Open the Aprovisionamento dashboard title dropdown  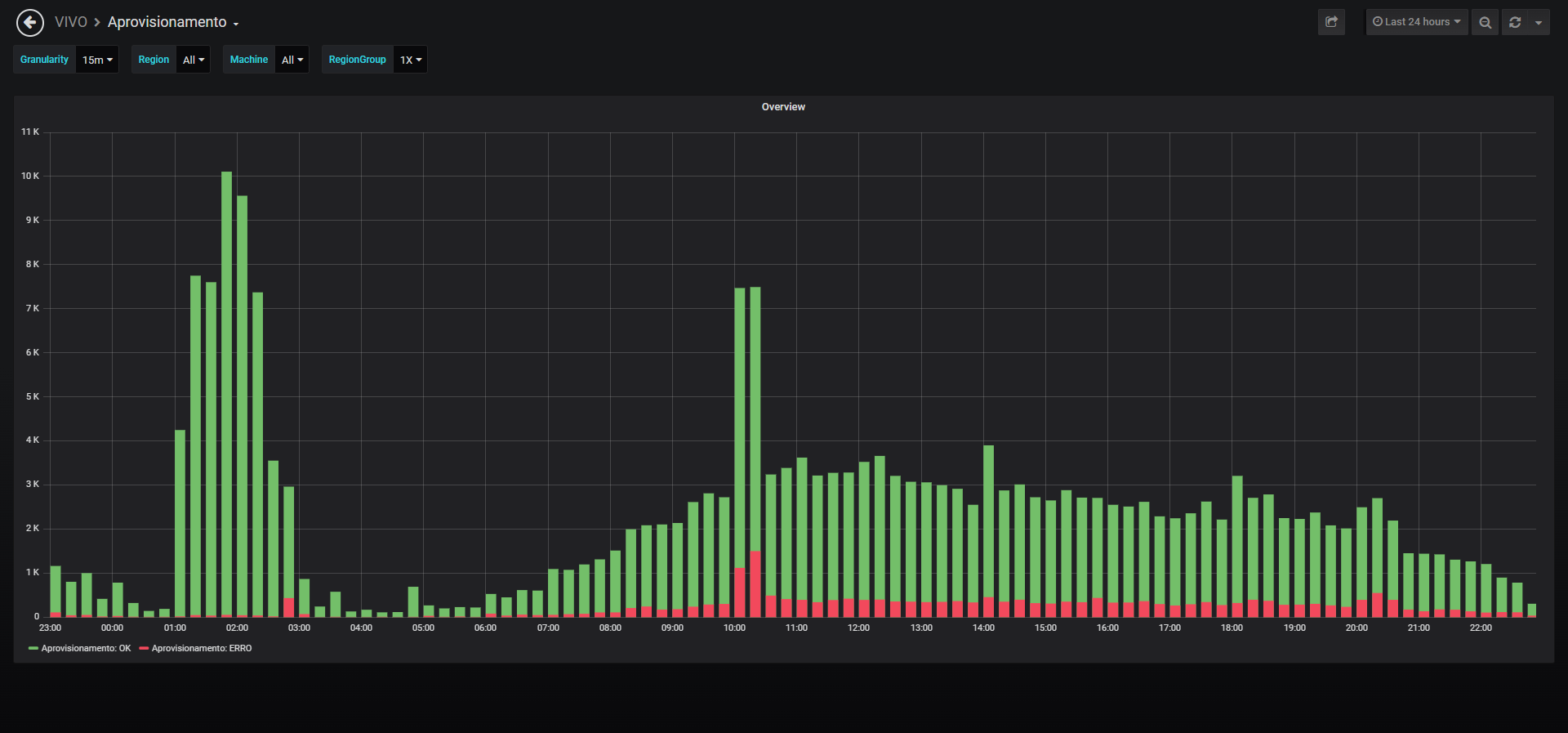coord(173,22)
